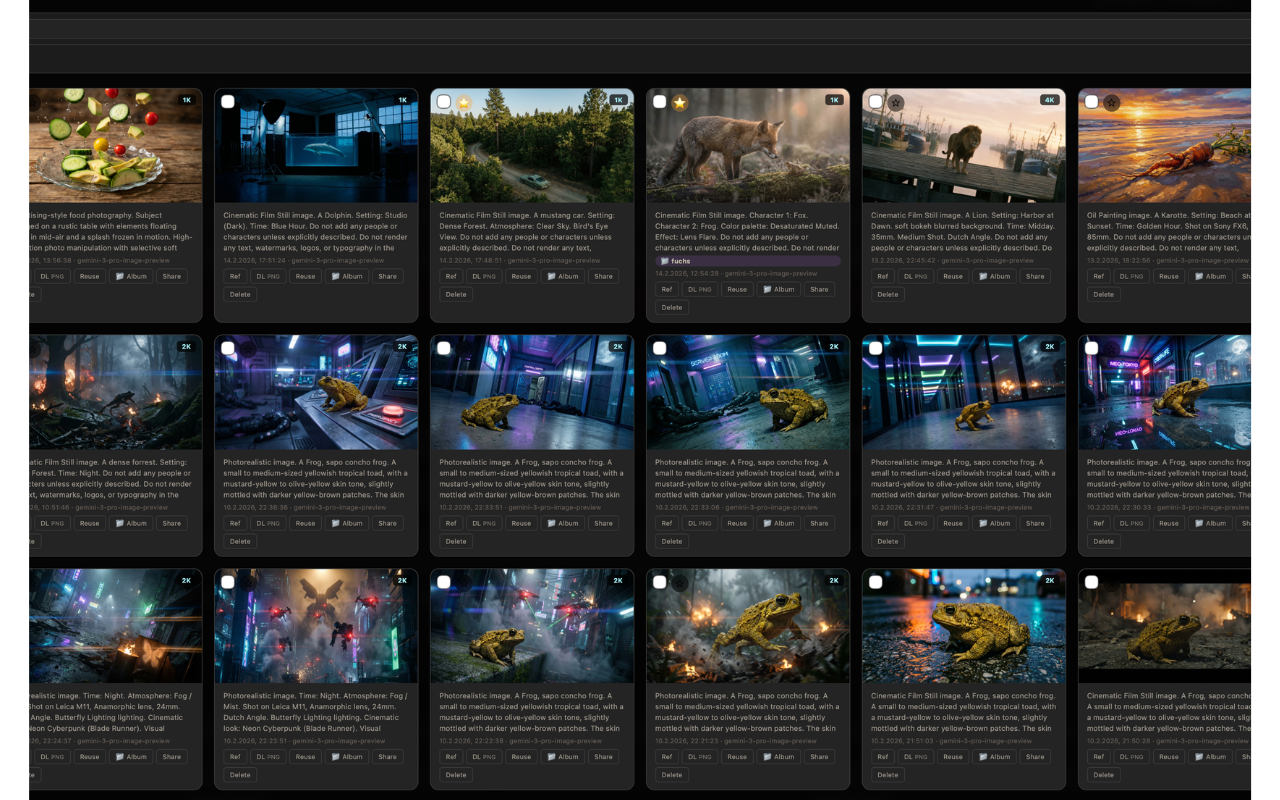Check the box on the fox image
The height and width of the screenshot is (800, 1280).
click(x=660, y=101)
